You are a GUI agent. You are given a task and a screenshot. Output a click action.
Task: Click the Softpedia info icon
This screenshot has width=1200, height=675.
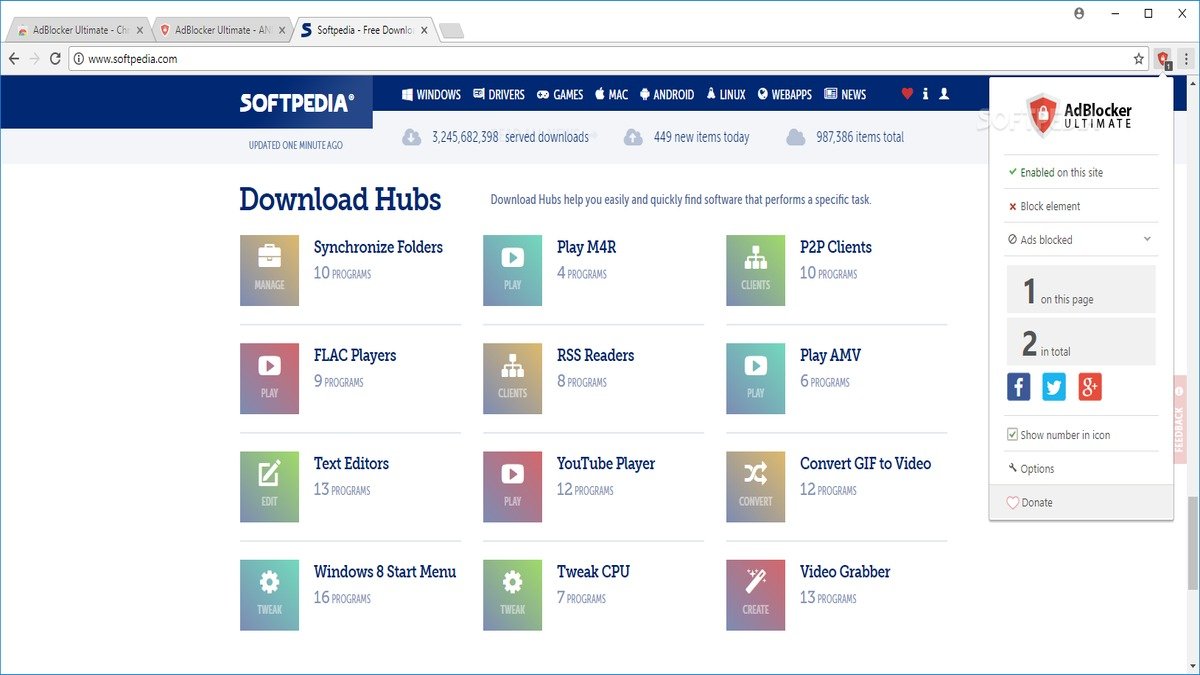tap(925, 94)
